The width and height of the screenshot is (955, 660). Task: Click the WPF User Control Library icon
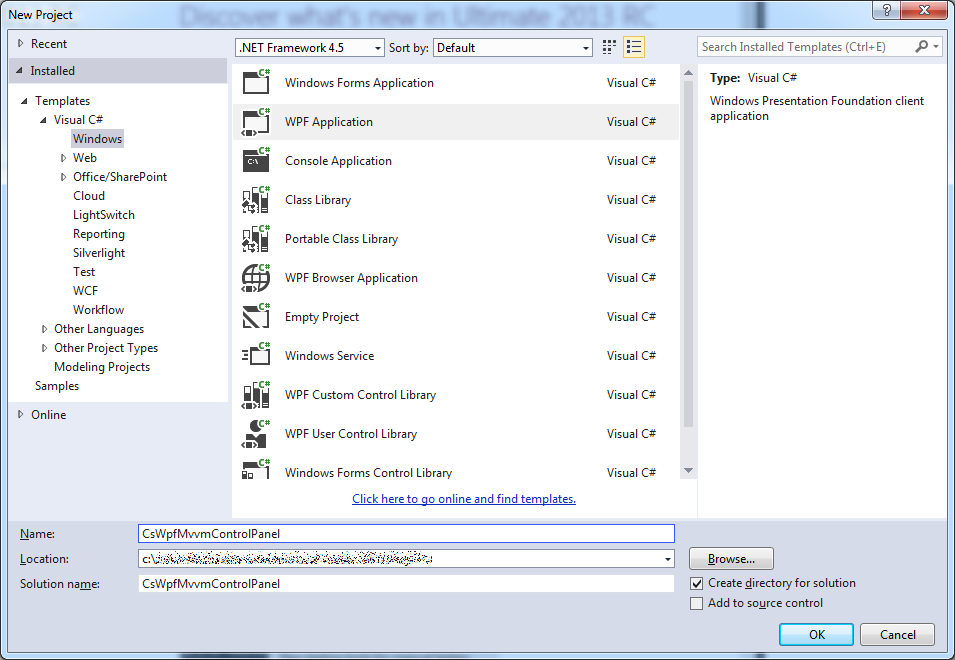tap(256, 434)
